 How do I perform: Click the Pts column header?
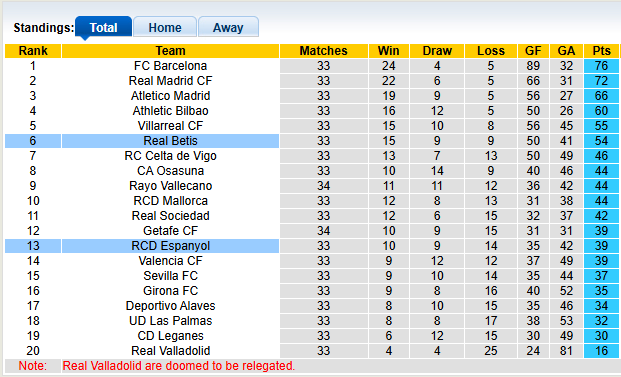click(601, 51)
